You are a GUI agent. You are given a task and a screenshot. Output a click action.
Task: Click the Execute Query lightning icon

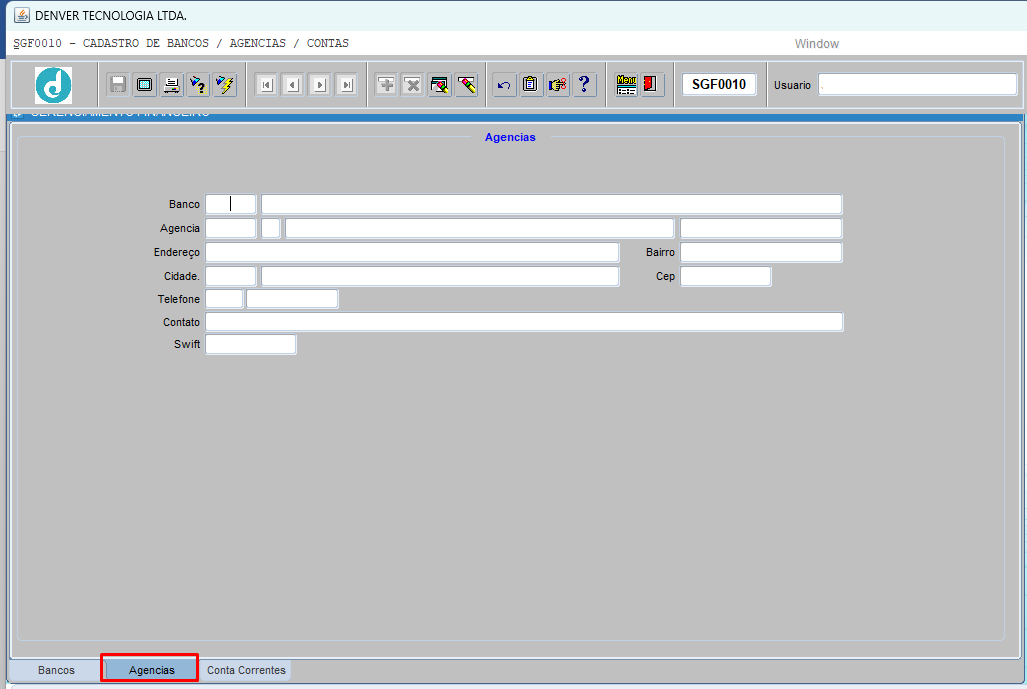tap(225, 85)
